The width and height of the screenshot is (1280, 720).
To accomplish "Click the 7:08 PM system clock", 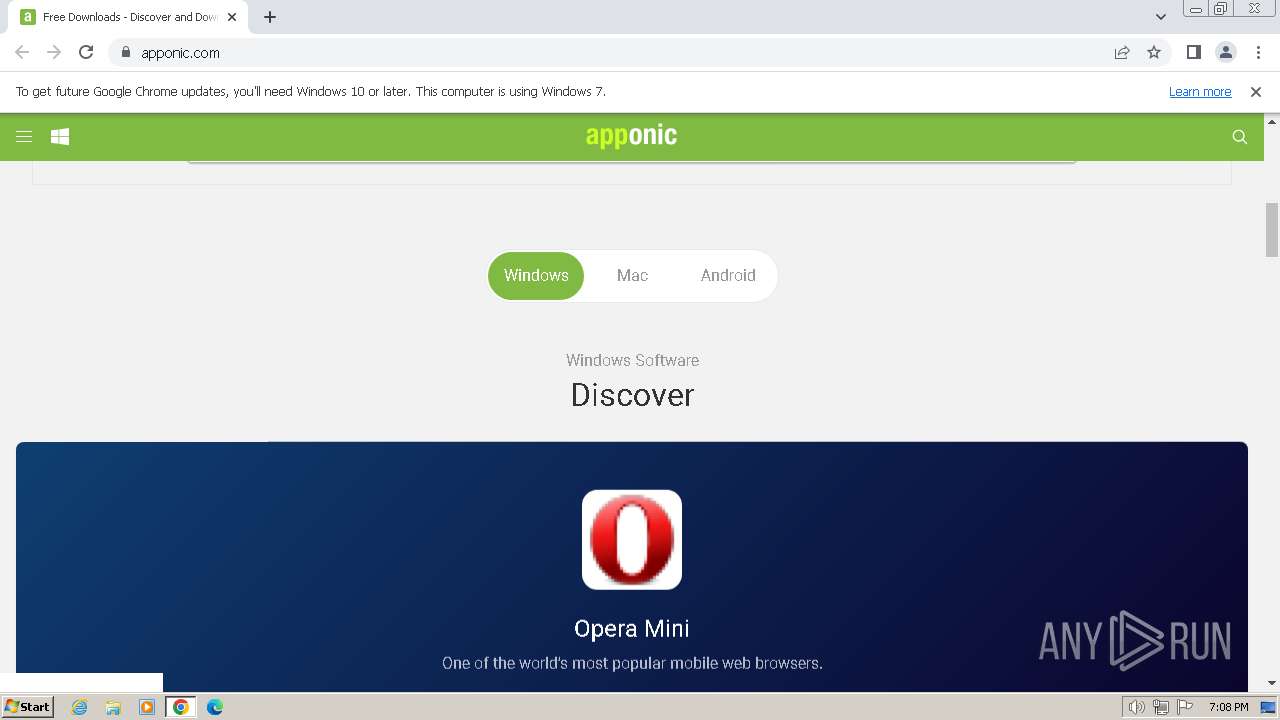I will click(1228, 707).
